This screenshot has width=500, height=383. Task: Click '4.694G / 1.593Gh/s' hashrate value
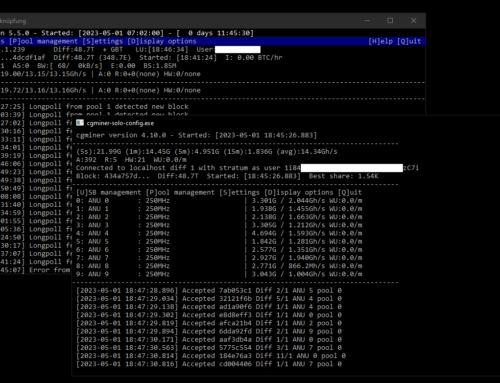[288, 233]
